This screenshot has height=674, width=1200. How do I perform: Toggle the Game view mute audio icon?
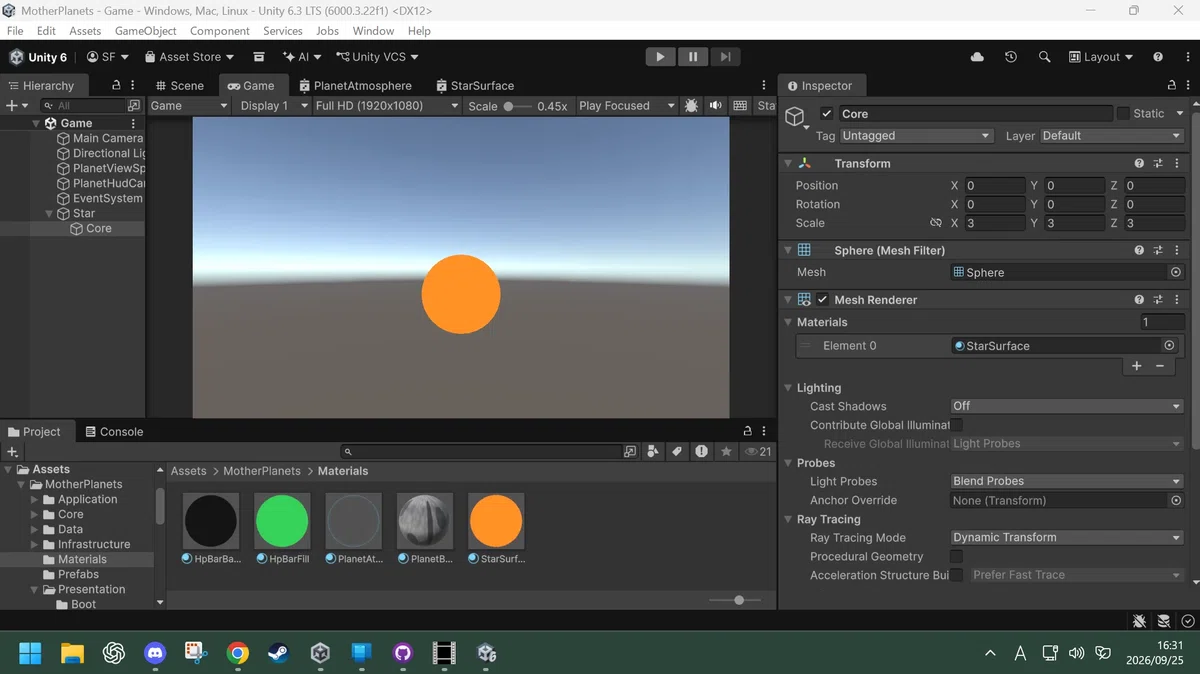pyautogui.click(x=716, y=105)
